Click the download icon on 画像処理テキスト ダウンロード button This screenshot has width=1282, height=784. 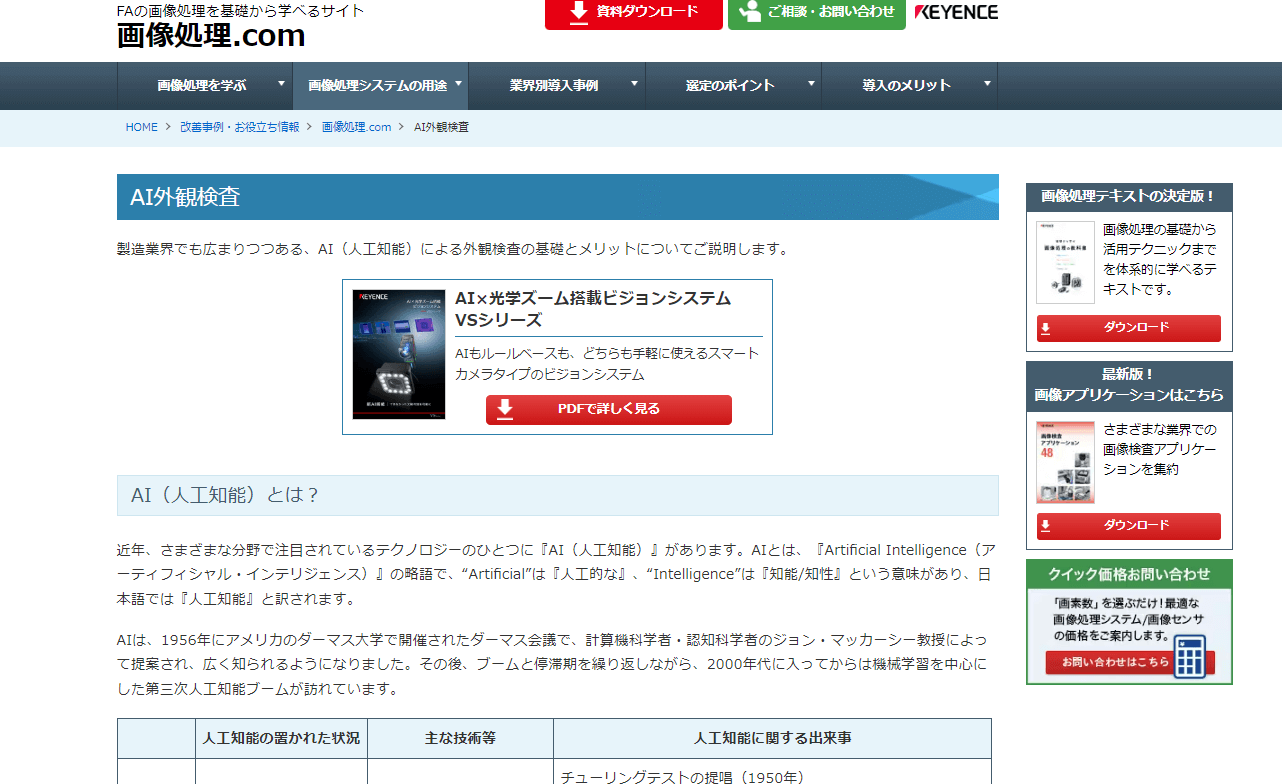pyautogui.click(x=1047, y=326)
